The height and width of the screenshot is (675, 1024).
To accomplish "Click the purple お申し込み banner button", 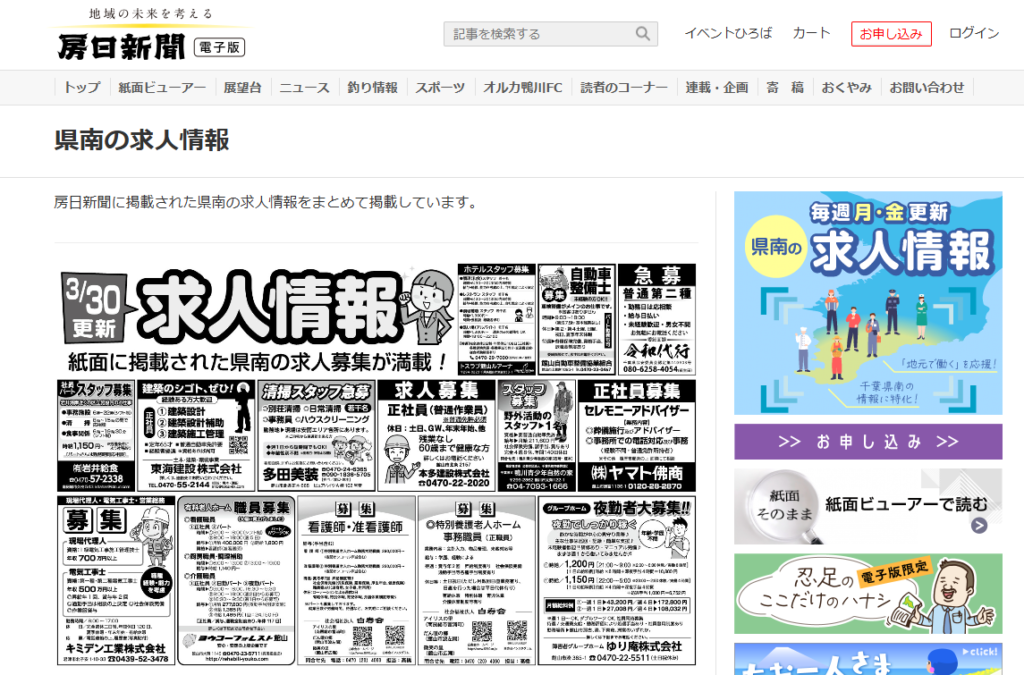I will (x=867, y=441).
